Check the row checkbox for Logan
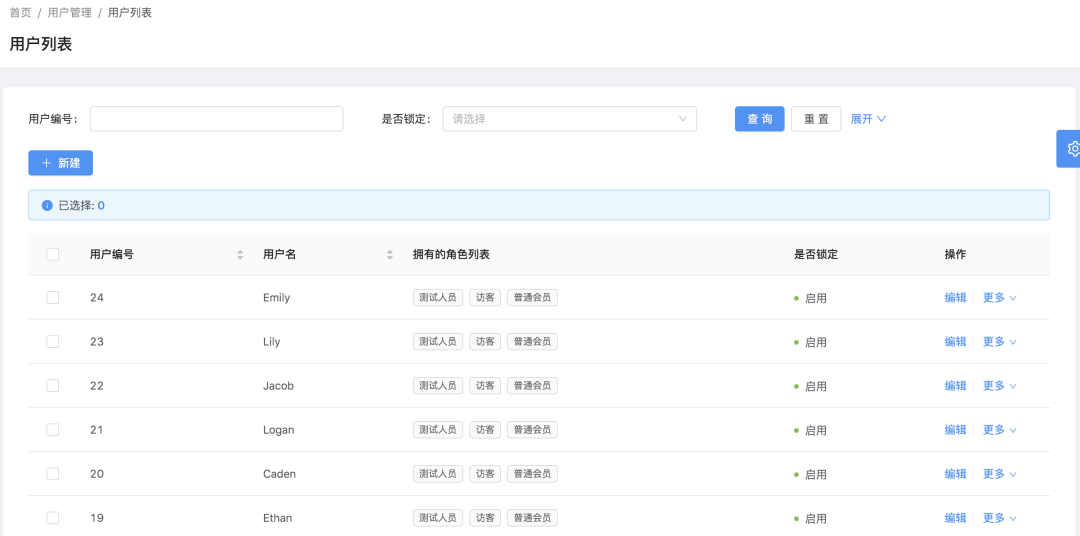 tap(52, 430)
